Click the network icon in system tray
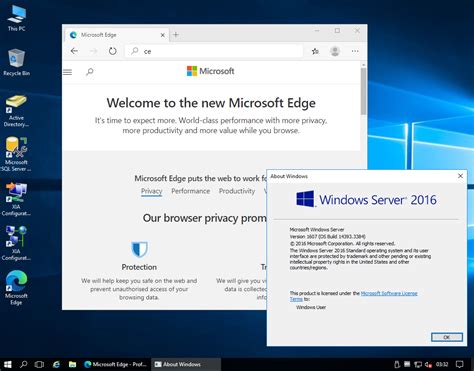 pyautogui.click(x=418, y=364)
